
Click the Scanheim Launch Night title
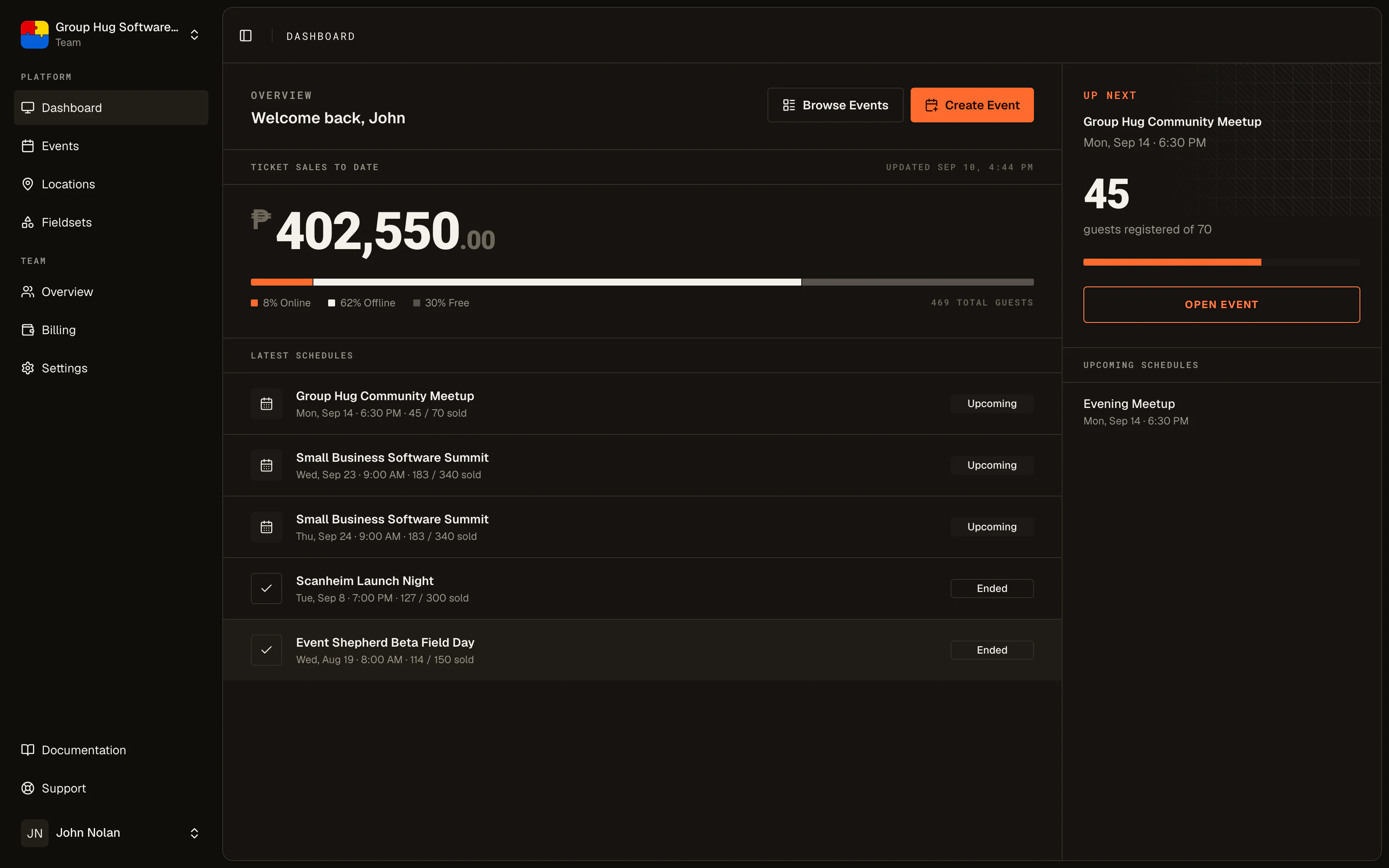[x=365, y=581]
